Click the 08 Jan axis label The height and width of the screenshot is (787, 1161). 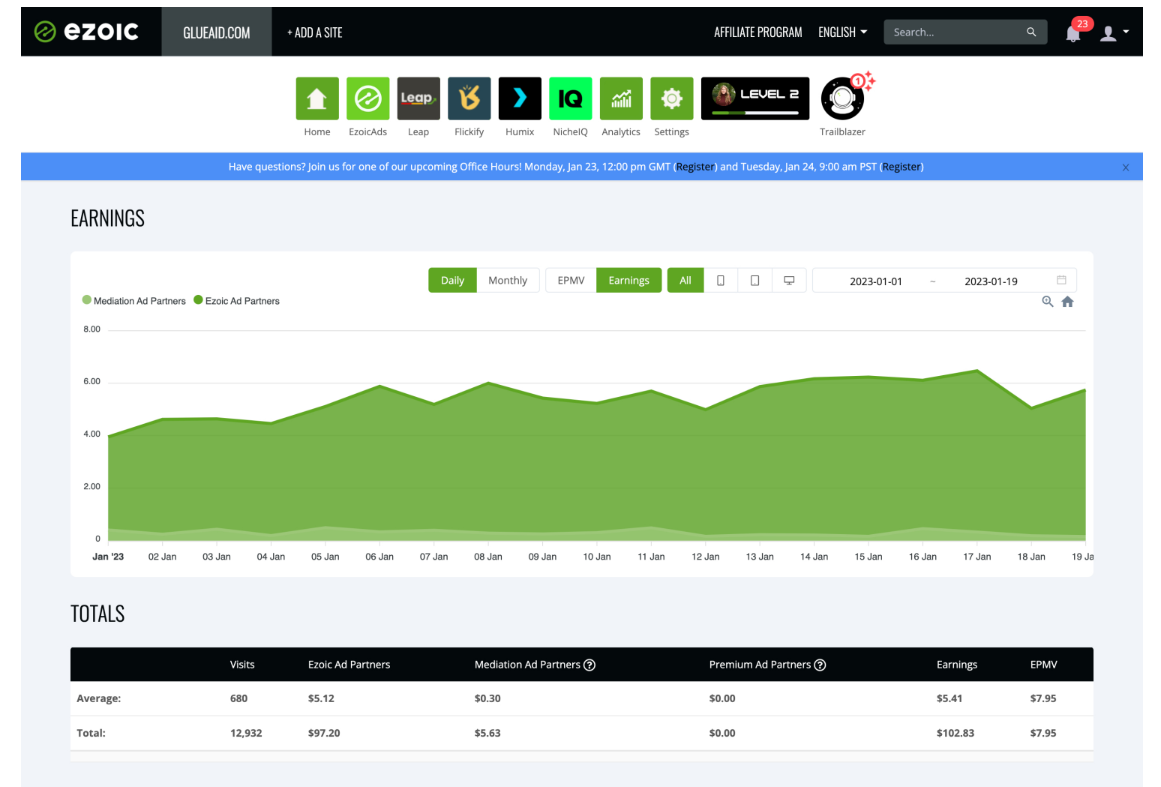[x=488, y=557]
